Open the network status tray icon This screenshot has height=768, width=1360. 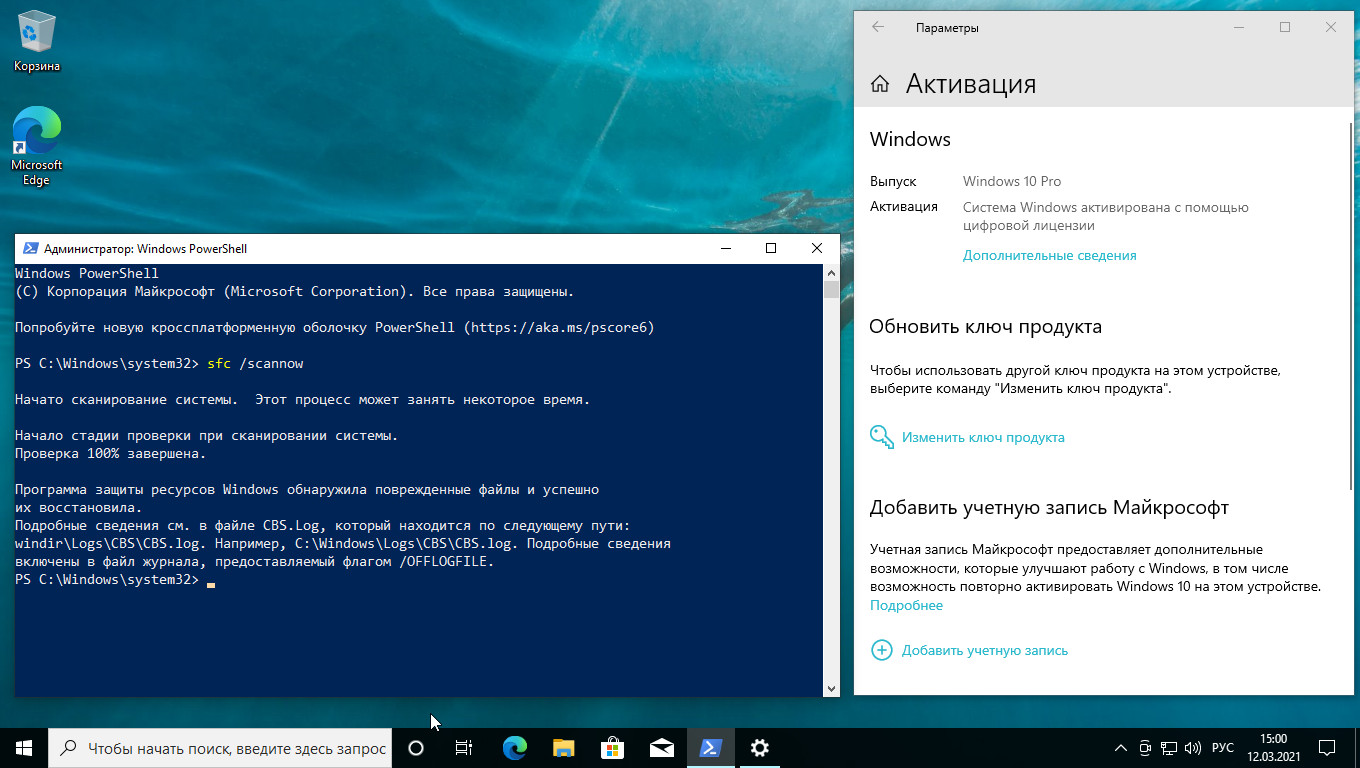pos(1168,748)
